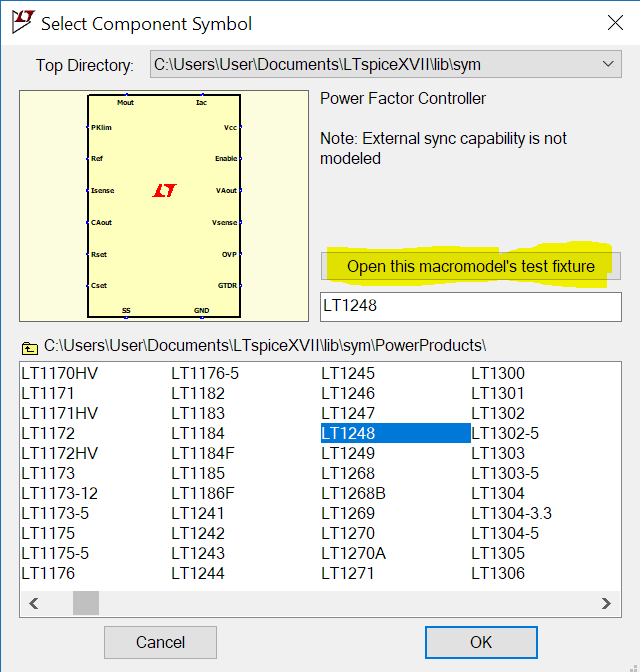Pick the LT1270 entry
The width and height of the screenshot is (640, 672).
[x=348, y=533]
